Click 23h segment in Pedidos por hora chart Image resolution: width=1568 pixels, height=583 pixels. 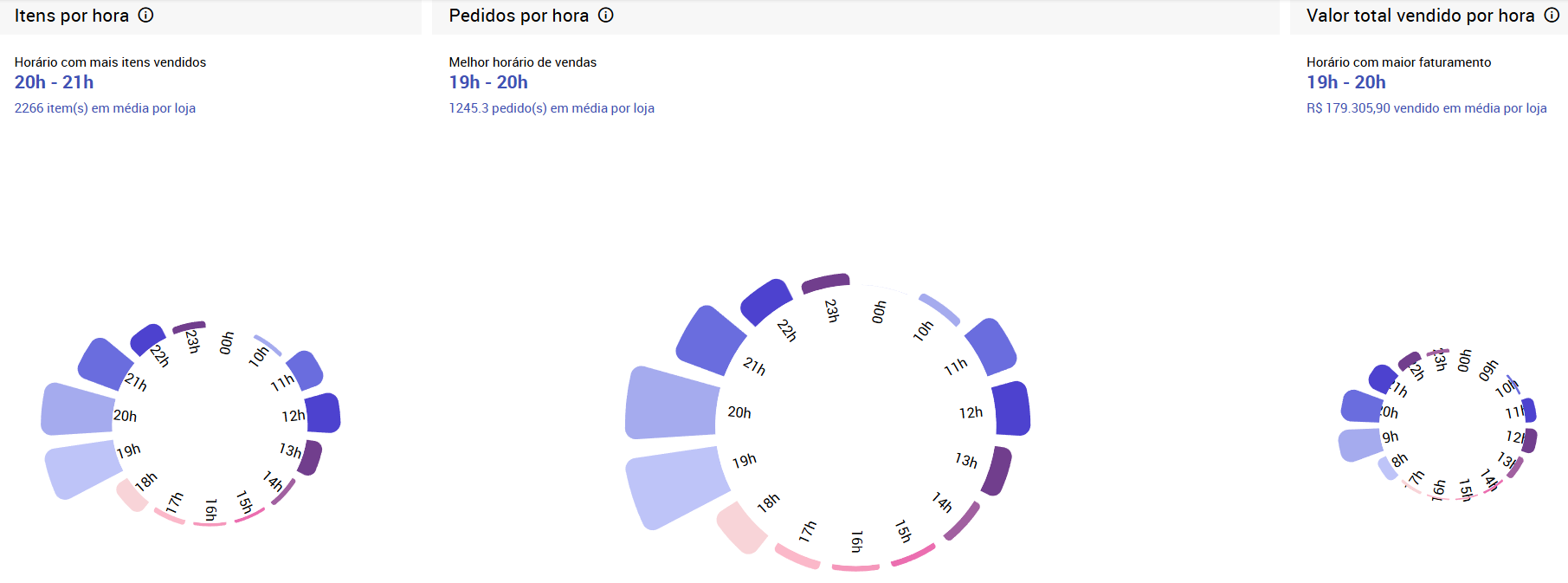coord(826,282)
